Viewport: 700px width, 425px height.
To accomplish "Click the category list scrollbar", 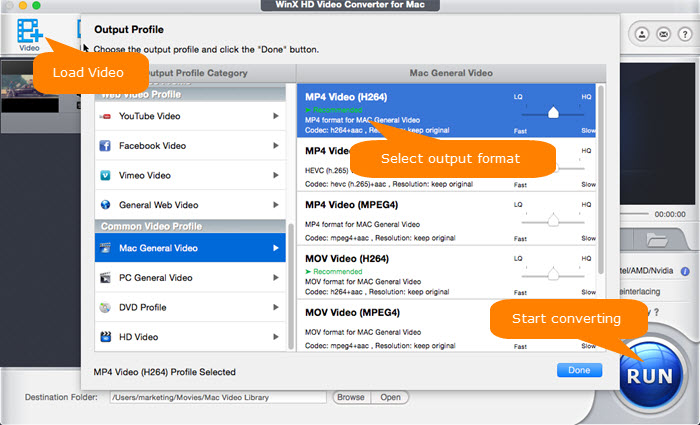I will pyautogui.click(x=291, y=286).
